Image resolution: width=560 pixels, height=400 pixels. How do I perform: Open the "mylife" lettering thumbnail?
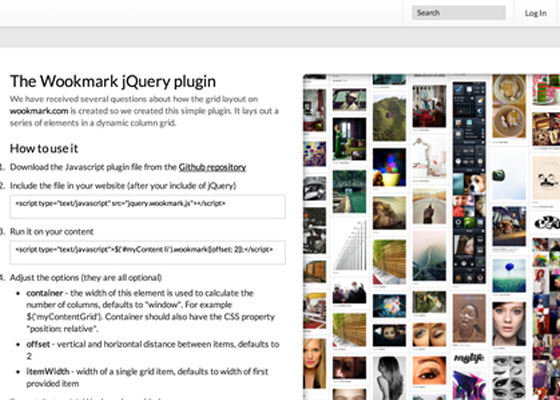(469, 359)
